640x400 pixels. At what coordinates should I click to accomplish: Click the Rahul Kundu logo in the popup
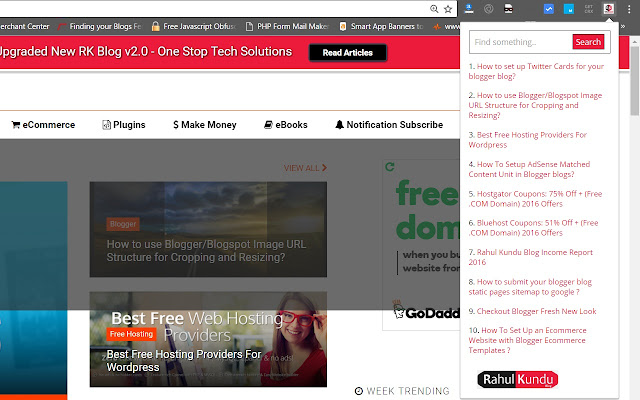pyautogui.click(x=518, y=379)
